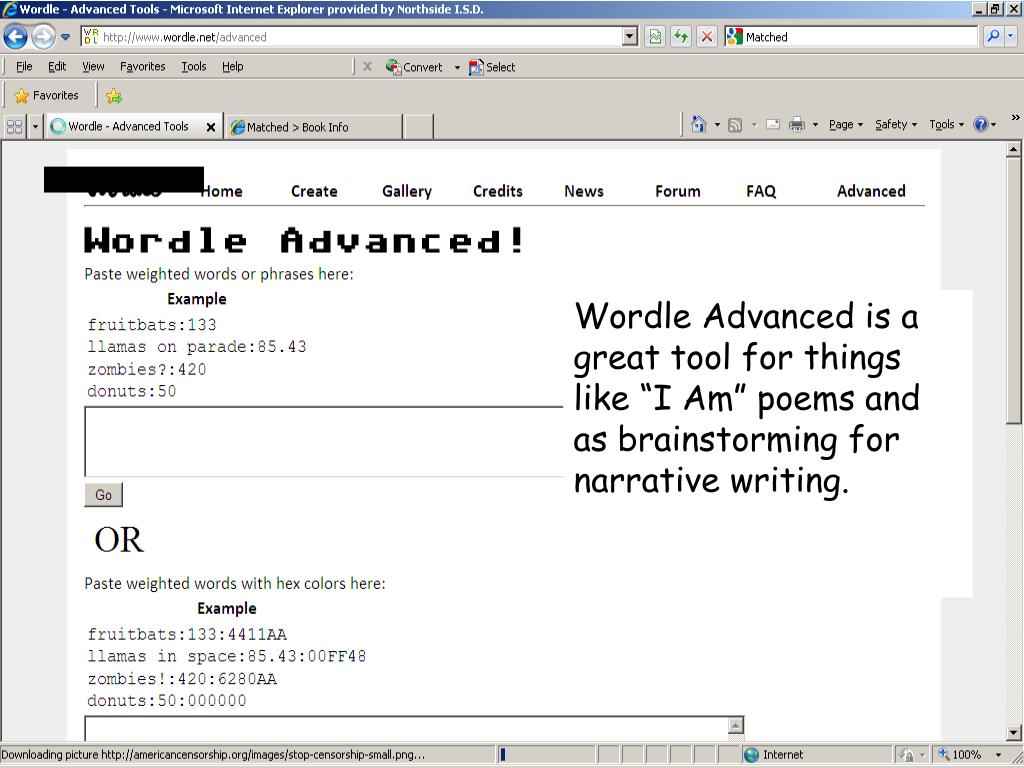Open the Page command bar menu
The width and height of the screenshot is (1024, 768).
coord(846,124)
